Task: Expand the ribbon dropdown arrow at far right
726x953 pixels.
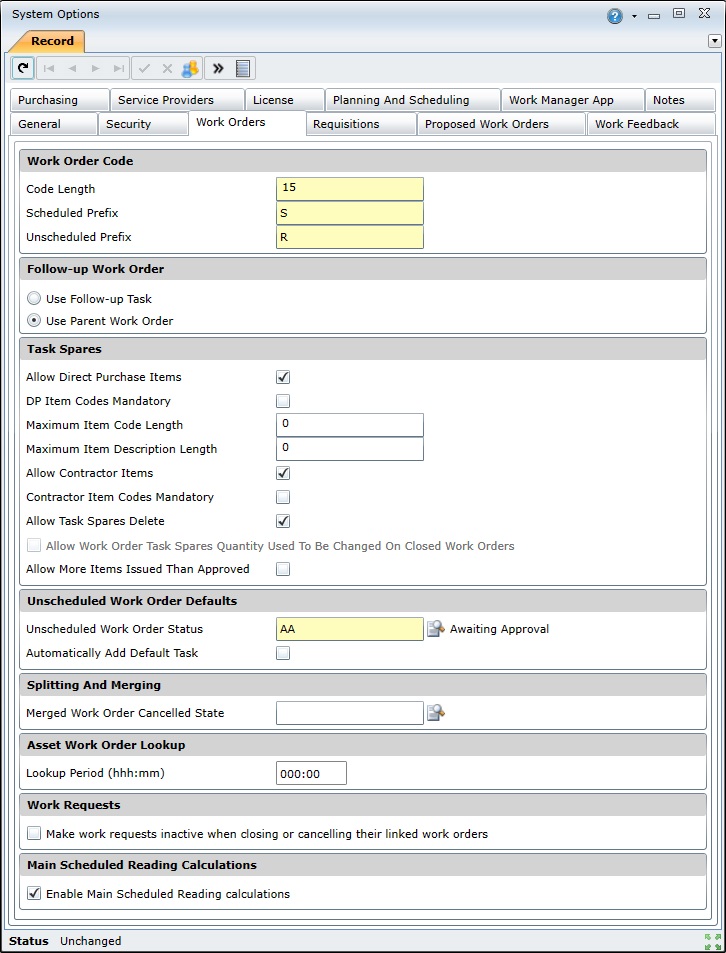Action: pyautogui.click(x=714, y=41)
